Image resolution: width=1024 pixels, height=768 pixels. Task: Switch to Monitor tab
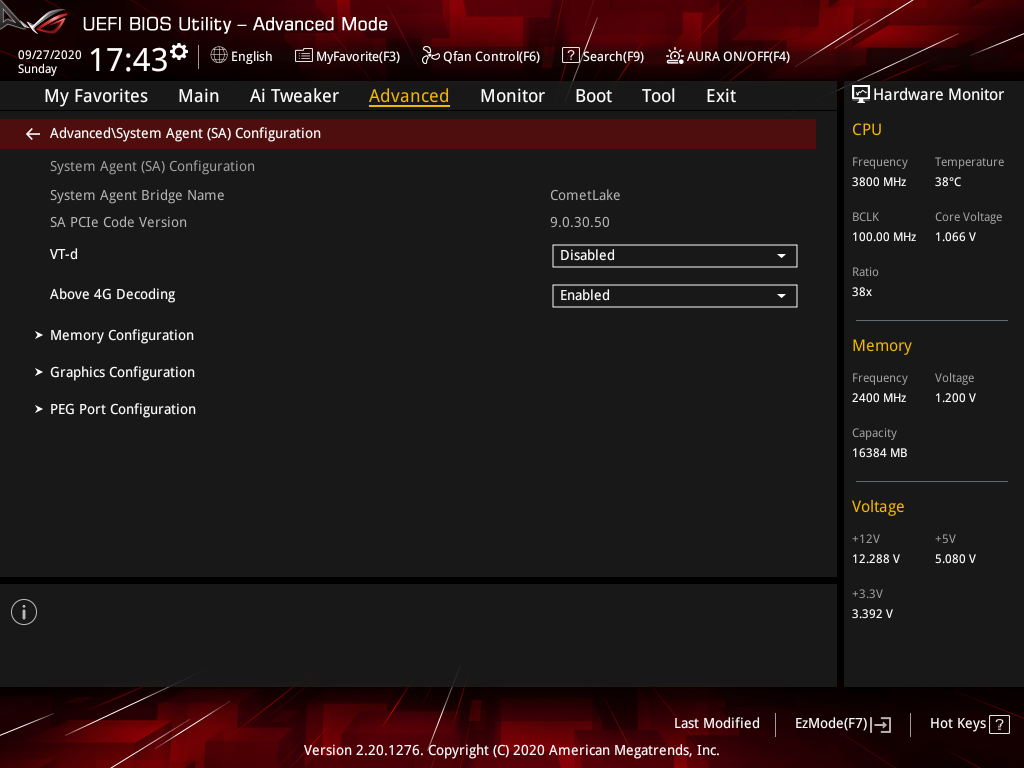(512, 96)
